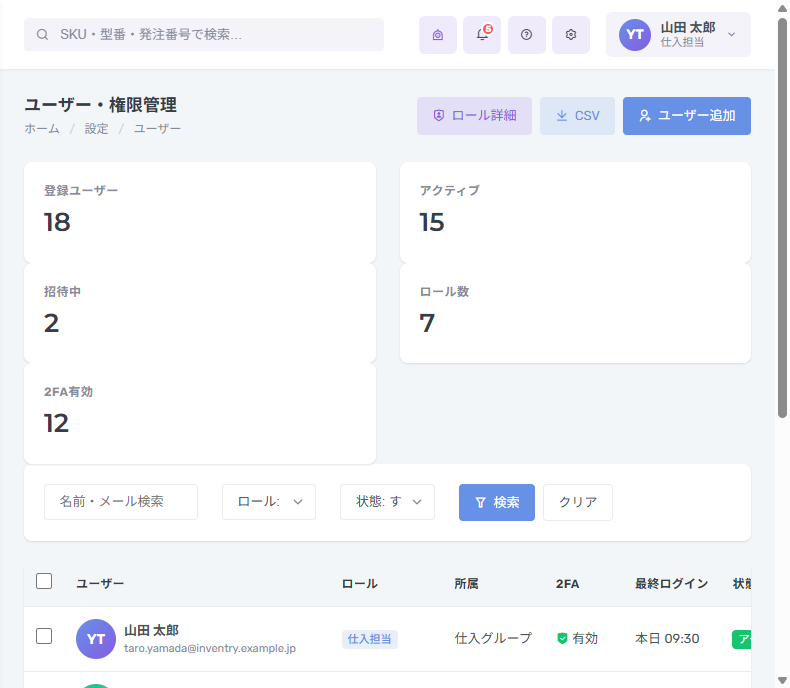This screenshot has height=688, width=790.
Task: Click the 登録ユーザー 18 stat card
Action: click(200, 213)
